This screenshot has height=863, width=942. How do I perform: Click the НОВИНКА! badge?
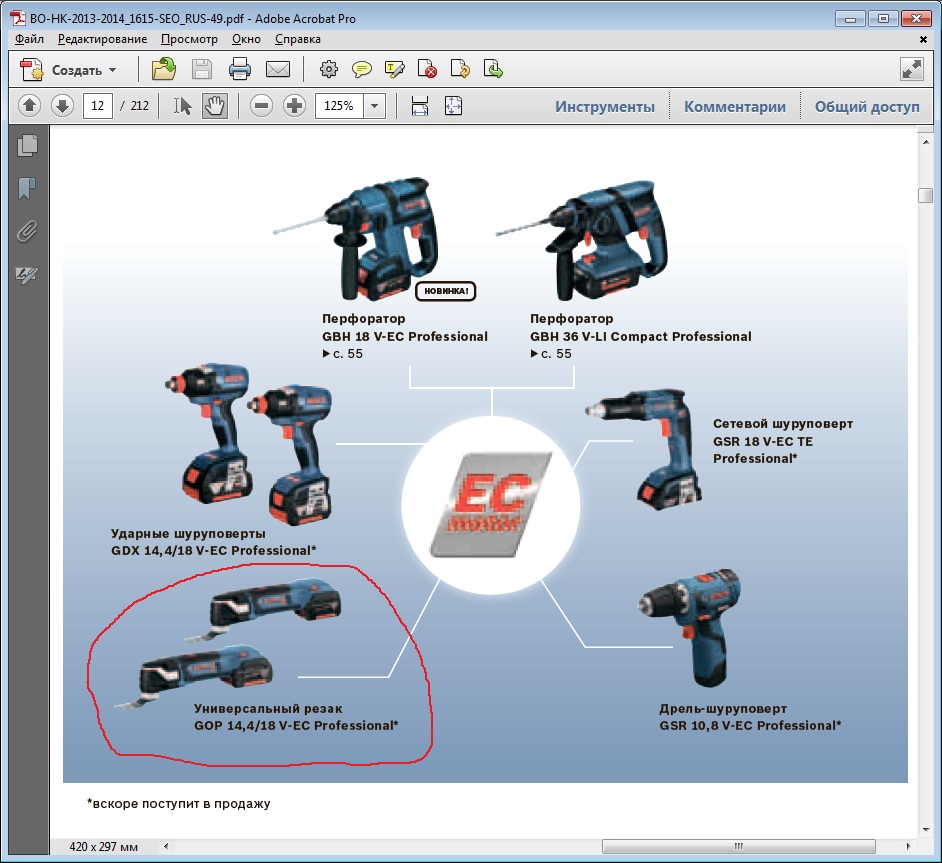pos(446,291)
